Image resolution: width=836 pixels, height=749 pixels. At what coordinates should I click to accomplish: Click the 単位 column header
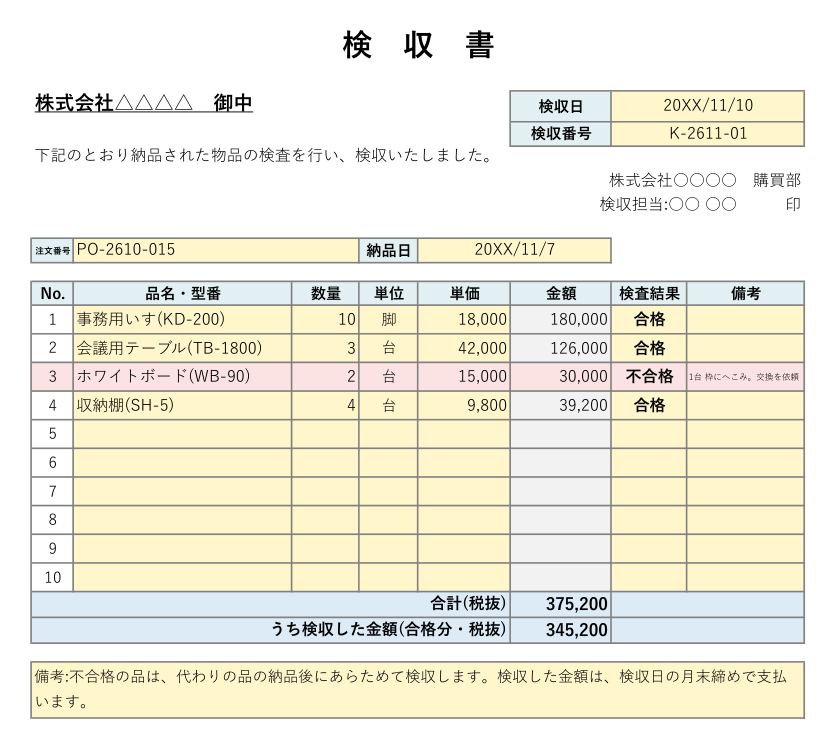388,293
